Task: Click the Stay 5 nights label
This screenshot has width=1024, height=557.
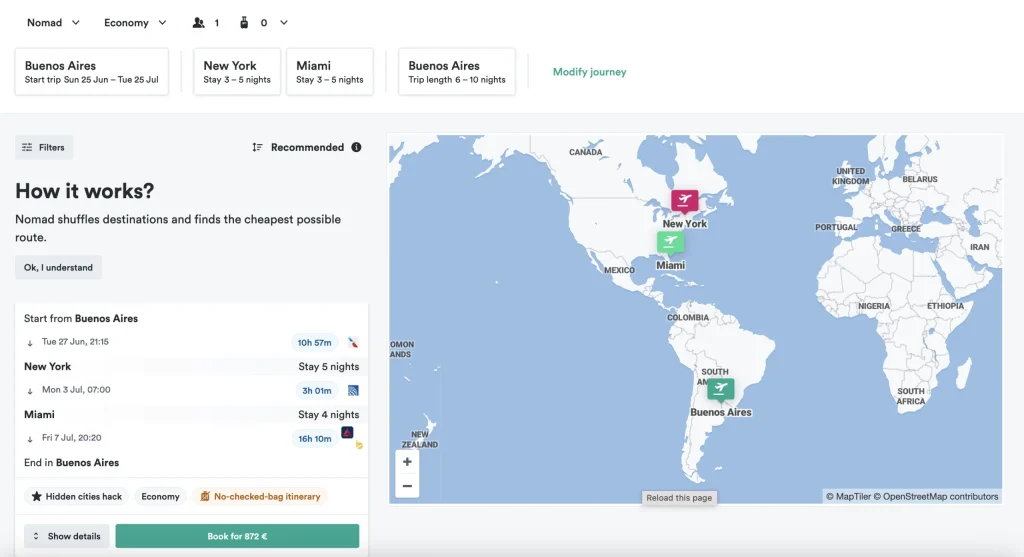Action: (328, 366)
